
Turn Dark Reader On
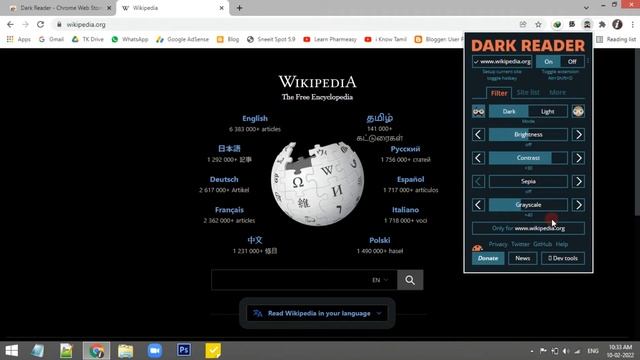(x=548, y=62)
